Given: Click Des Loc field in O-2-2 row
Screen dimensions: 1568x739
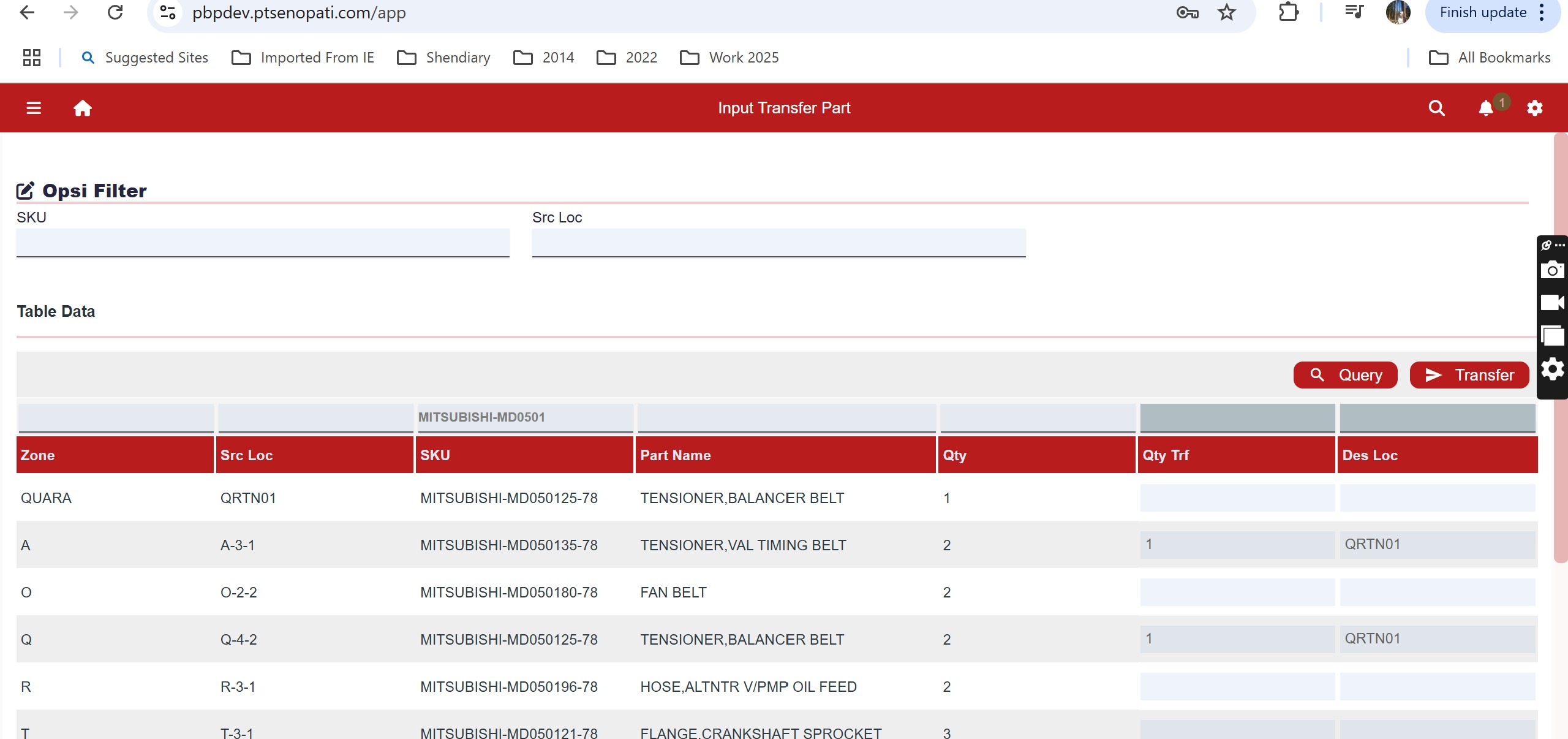Looking at the screenshot, I should tap(1437, 592).
